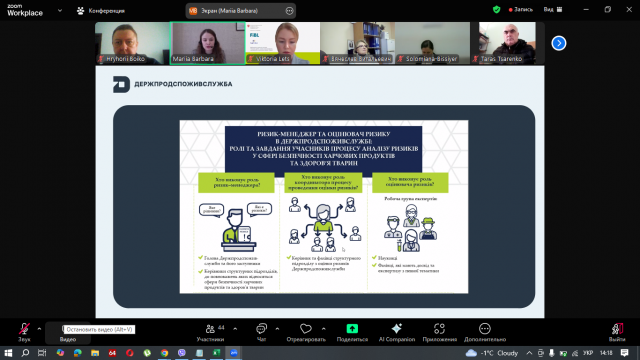Viewport: 640px width, 360px height.
Task: Open the red 64 app on taskbar
Action: tap(112, 353)
